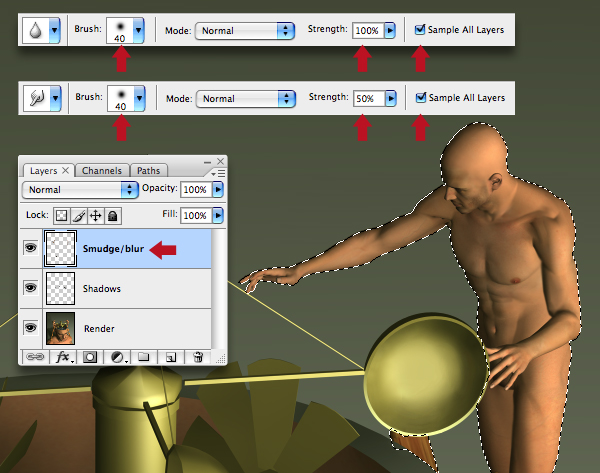This screenshot has width=600, height=473.
Task: Click the 100% Strength field in Blur bar
Action: [x=368, y=30]
